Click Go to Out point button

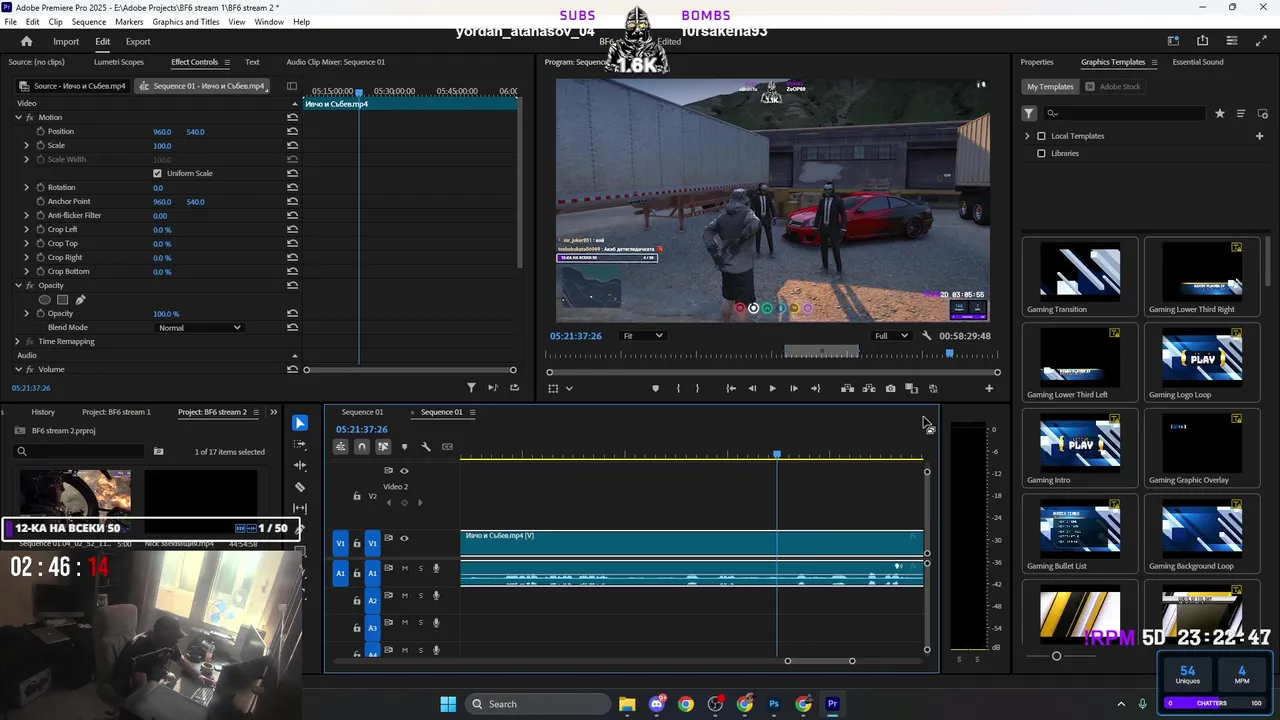816,388
